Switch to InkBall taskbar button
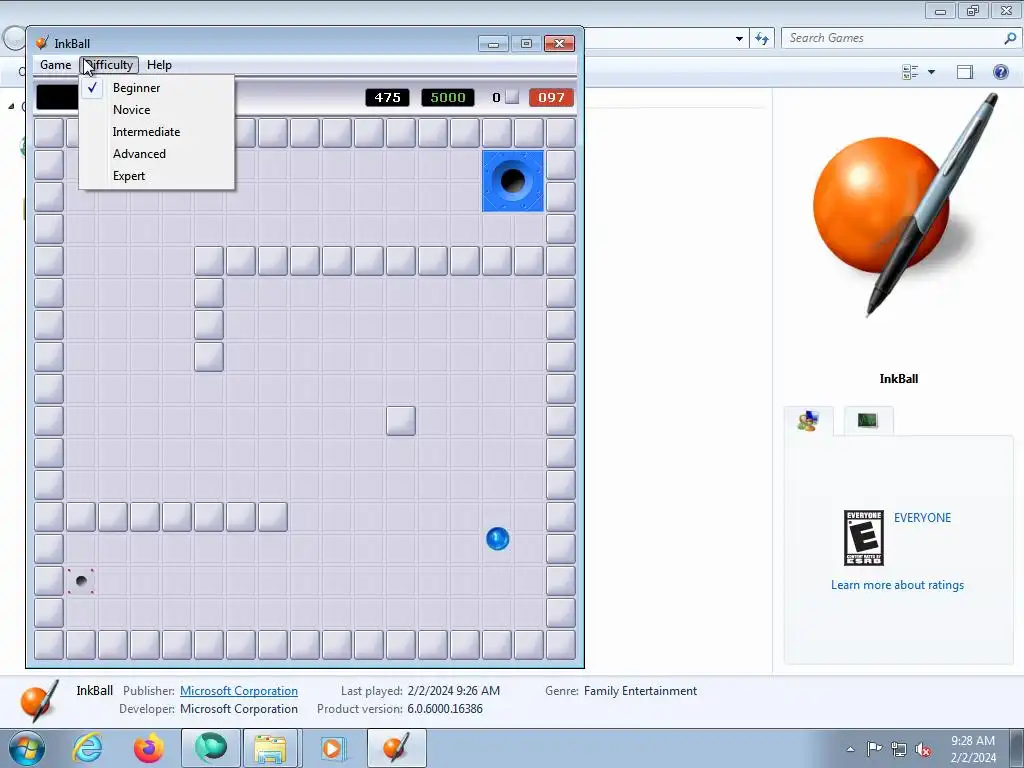The image size is (1024, 768). pyautogui.click(x=397, y=748)
